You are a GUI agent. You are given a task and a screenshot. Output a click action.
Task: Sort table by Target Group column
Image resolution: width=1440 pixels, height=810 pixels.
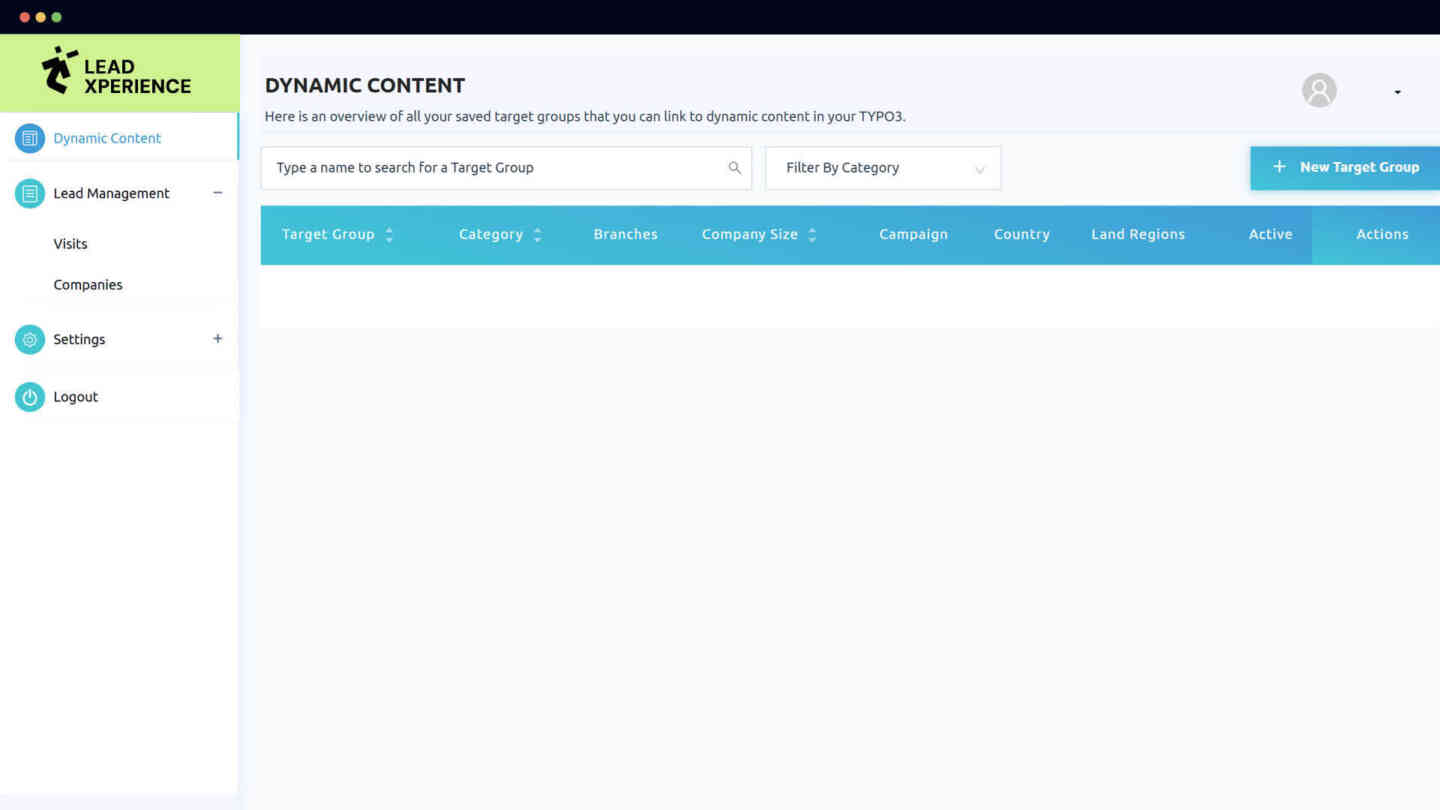coord(389,235)
